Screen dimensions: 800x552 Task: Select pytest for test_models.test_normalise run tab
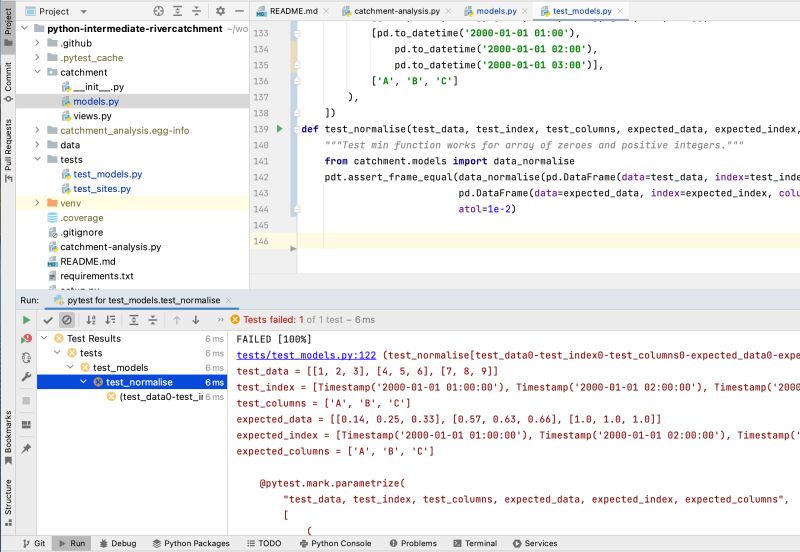pyautogui.click(x=143, y=300)
